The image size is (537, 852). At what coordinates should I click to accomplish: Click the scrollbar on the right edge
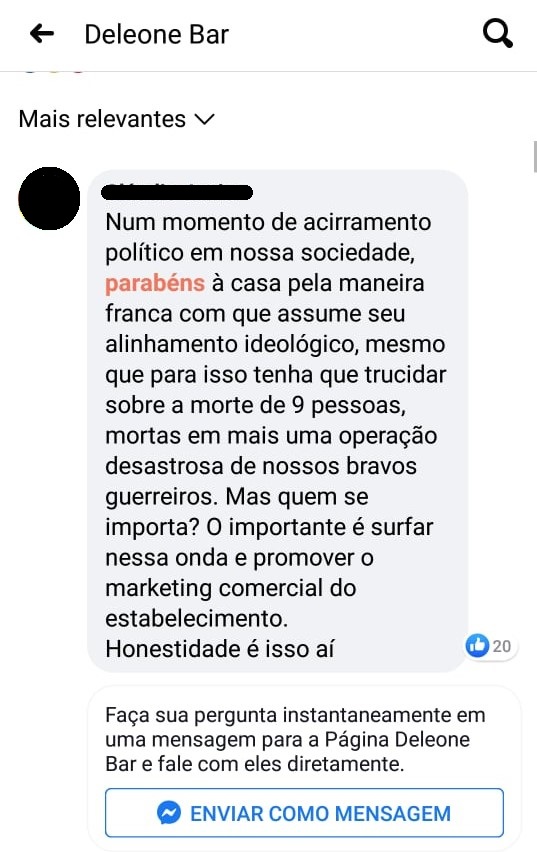point(535,156)
